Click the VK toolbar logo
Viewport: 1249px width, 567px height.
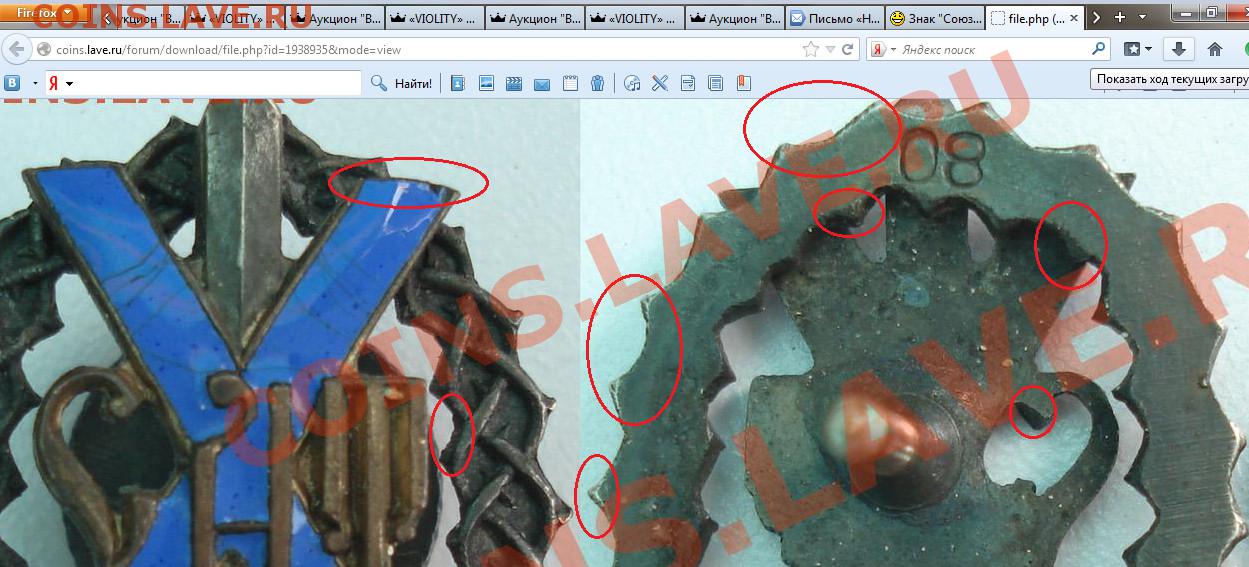coord(14,83)
